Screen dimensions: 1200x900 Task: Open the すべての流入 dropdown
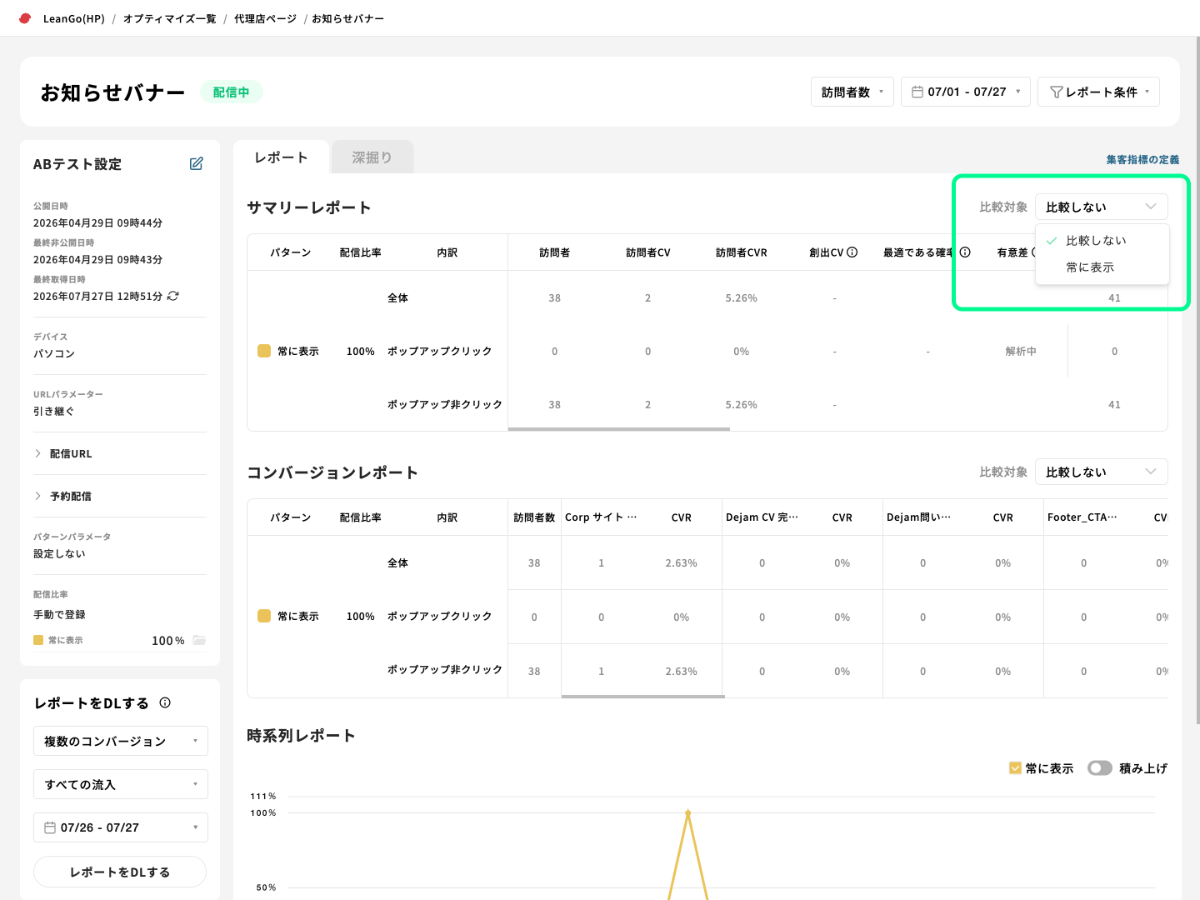click(120, 784)
